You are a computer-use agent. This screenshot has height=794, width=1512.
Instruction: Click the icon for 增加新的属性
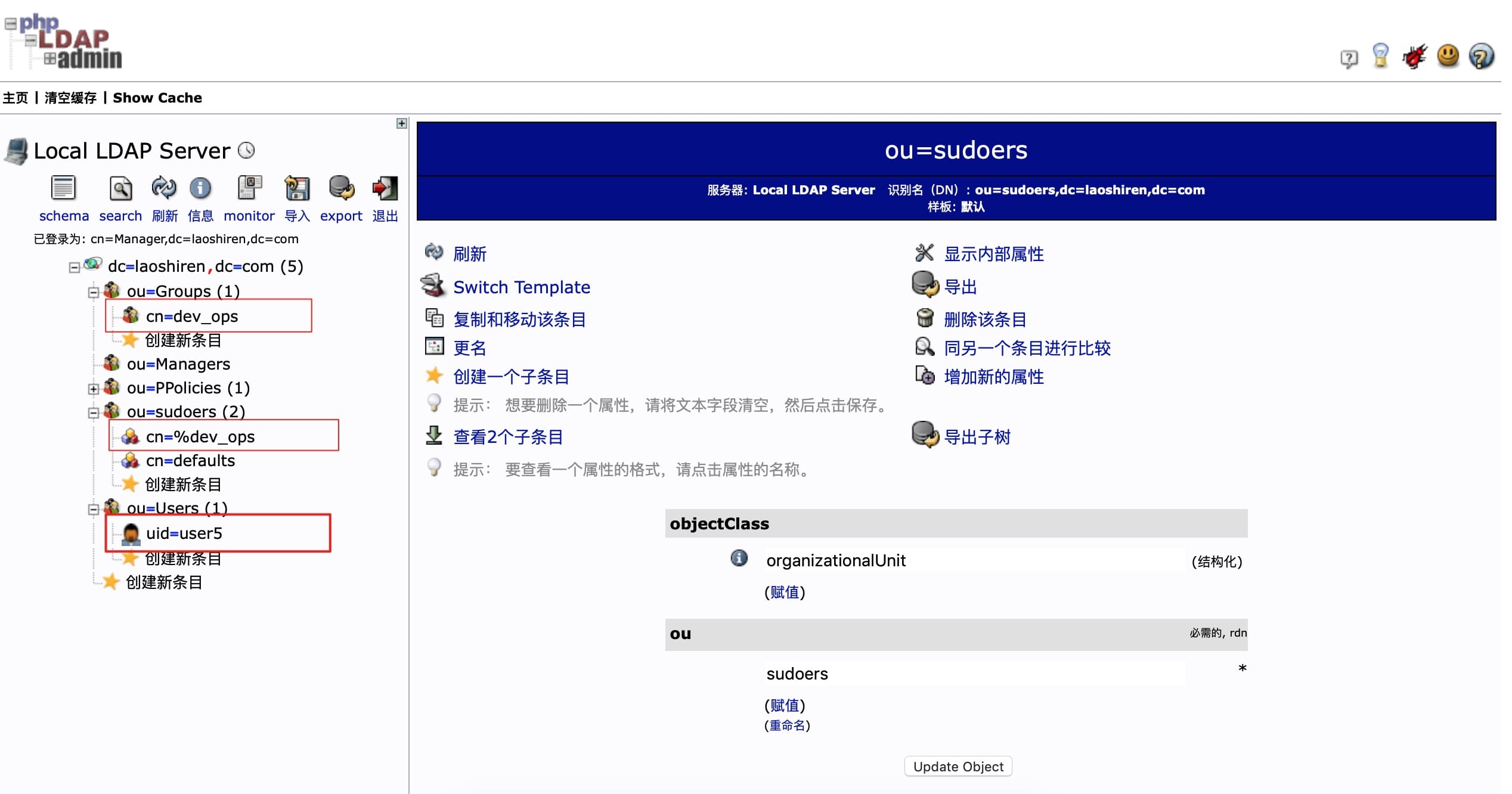click(925, 376)
